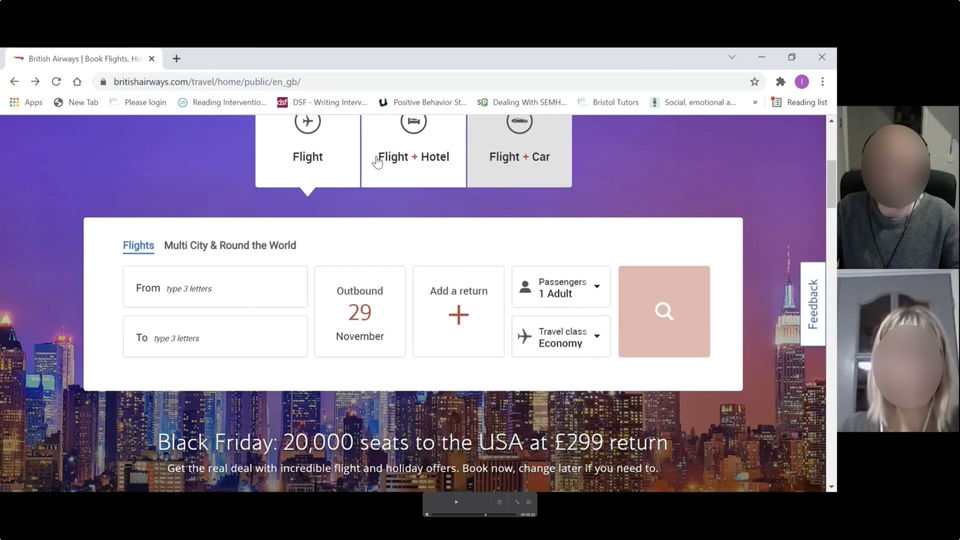Click the page scrollbar down arrow
Viewport: 960px width, 540px height.
pyautogui.click(x=831, y=487)
